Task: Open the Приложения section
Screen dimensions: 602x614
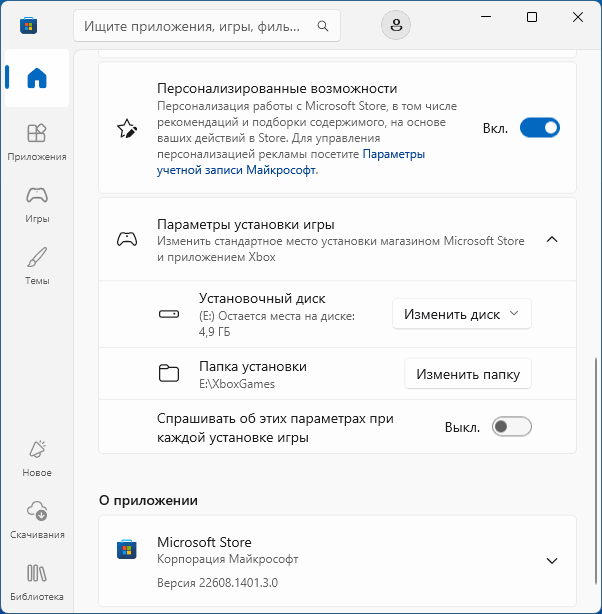Action: click(37, 143)
